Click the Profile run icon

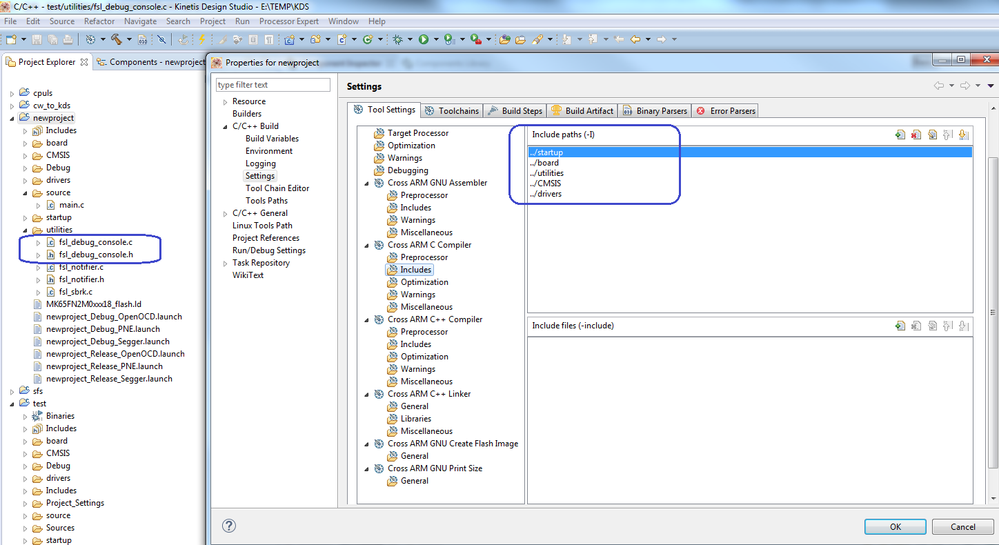tap(449, 40)
